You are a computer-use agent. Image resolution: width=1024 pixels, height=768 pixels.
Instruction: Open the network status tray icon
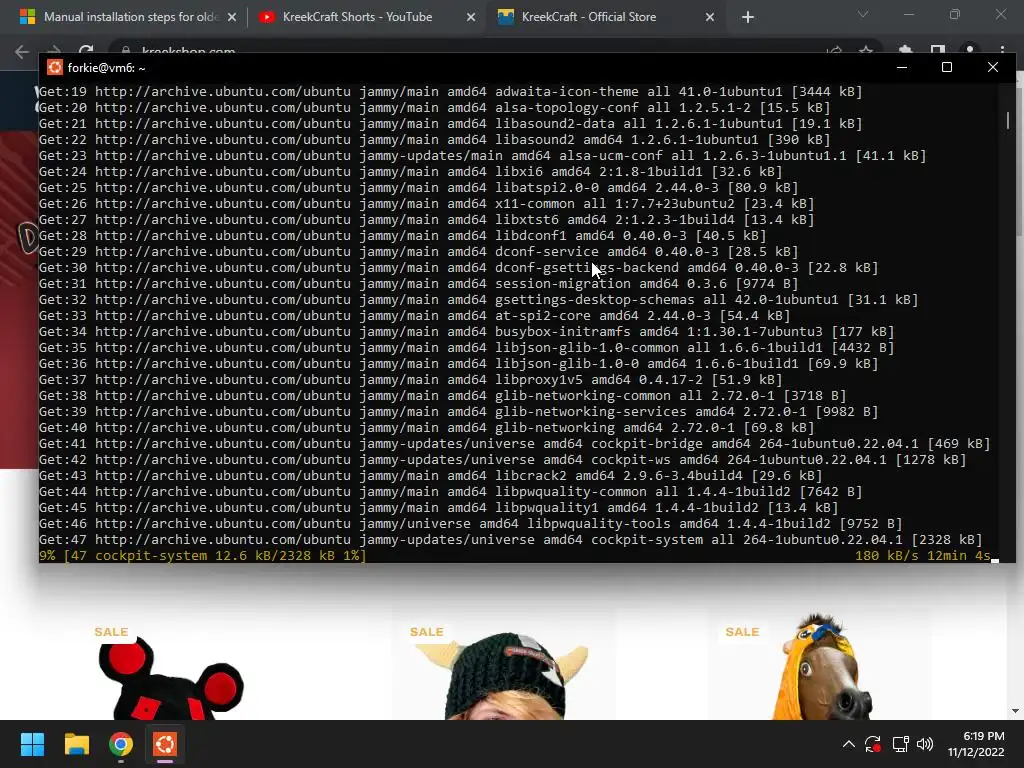901,744
